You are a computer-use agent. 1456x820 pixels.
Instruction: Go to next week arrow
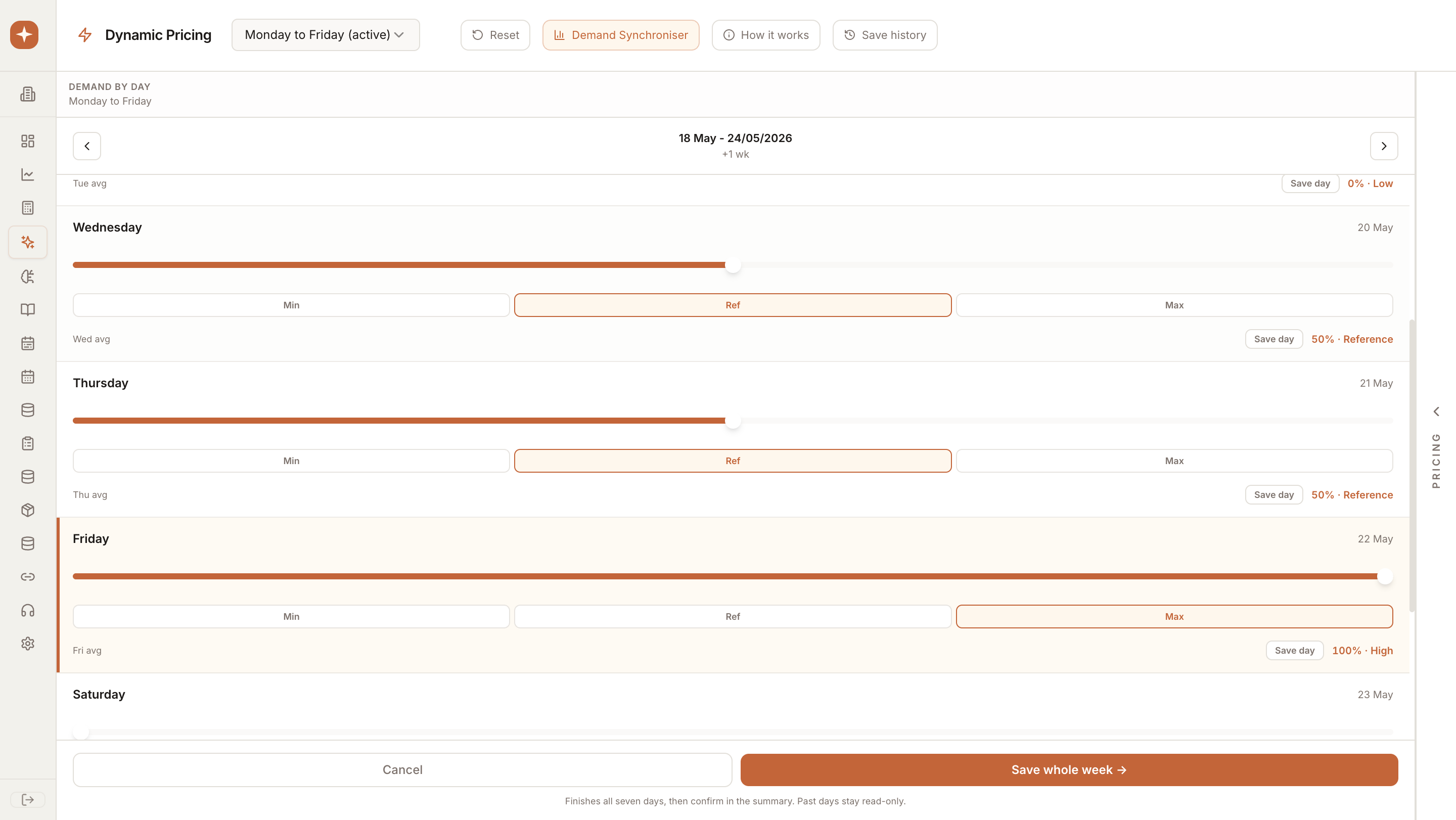pos(1384,147)
